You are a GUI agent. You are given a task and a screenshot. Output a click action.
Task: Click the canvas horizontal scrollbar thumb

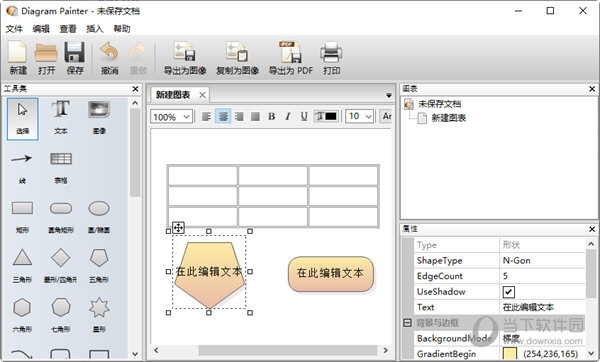tap(288, 350)
